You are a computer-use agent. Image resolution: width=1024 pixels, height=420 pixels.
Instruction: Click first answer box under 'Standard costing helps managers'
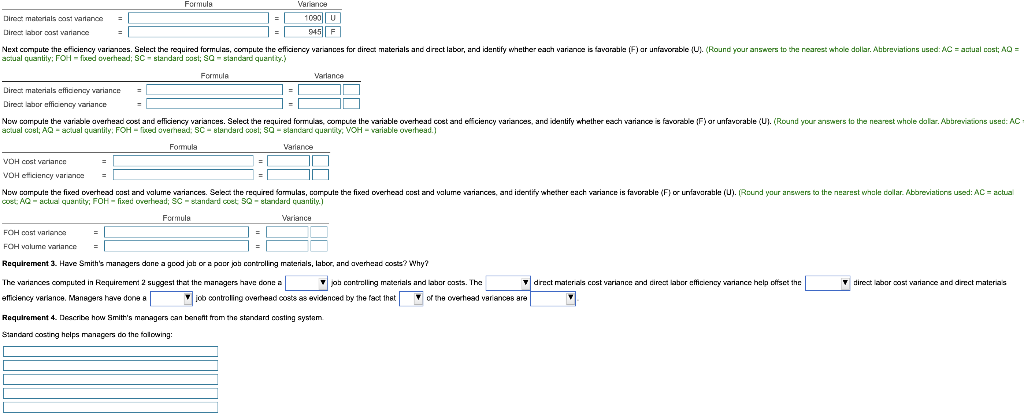click(110, 351)
